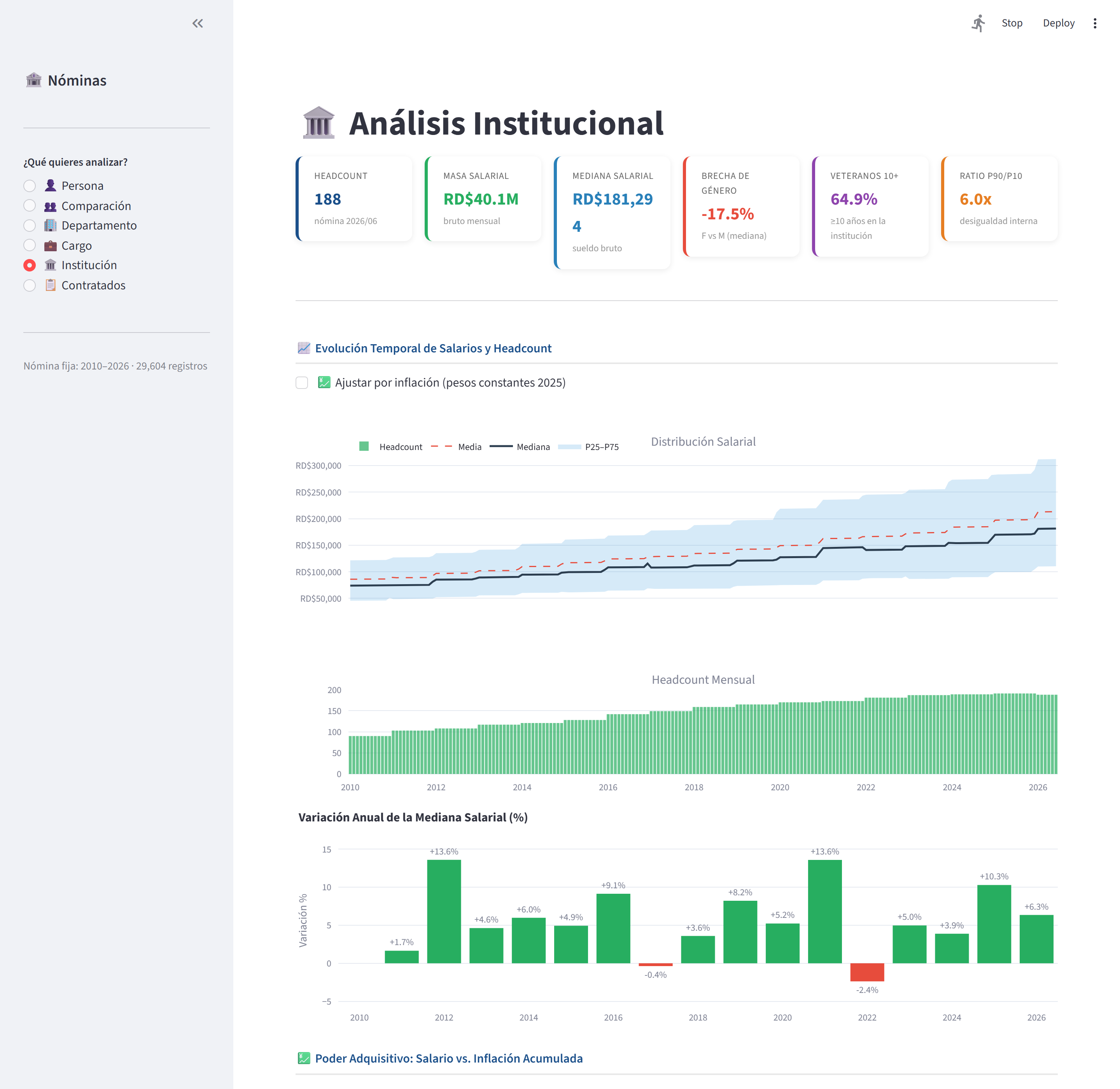Click the Poder Adquisitivo section heading
The height and width of the screenshot is (1089, 1120).
click(x=448, y=1058)
